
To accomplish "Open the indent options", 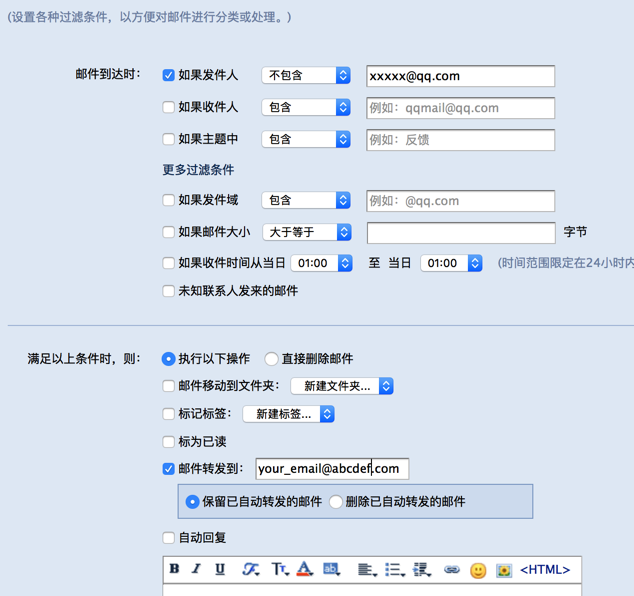I will point(422,570).
